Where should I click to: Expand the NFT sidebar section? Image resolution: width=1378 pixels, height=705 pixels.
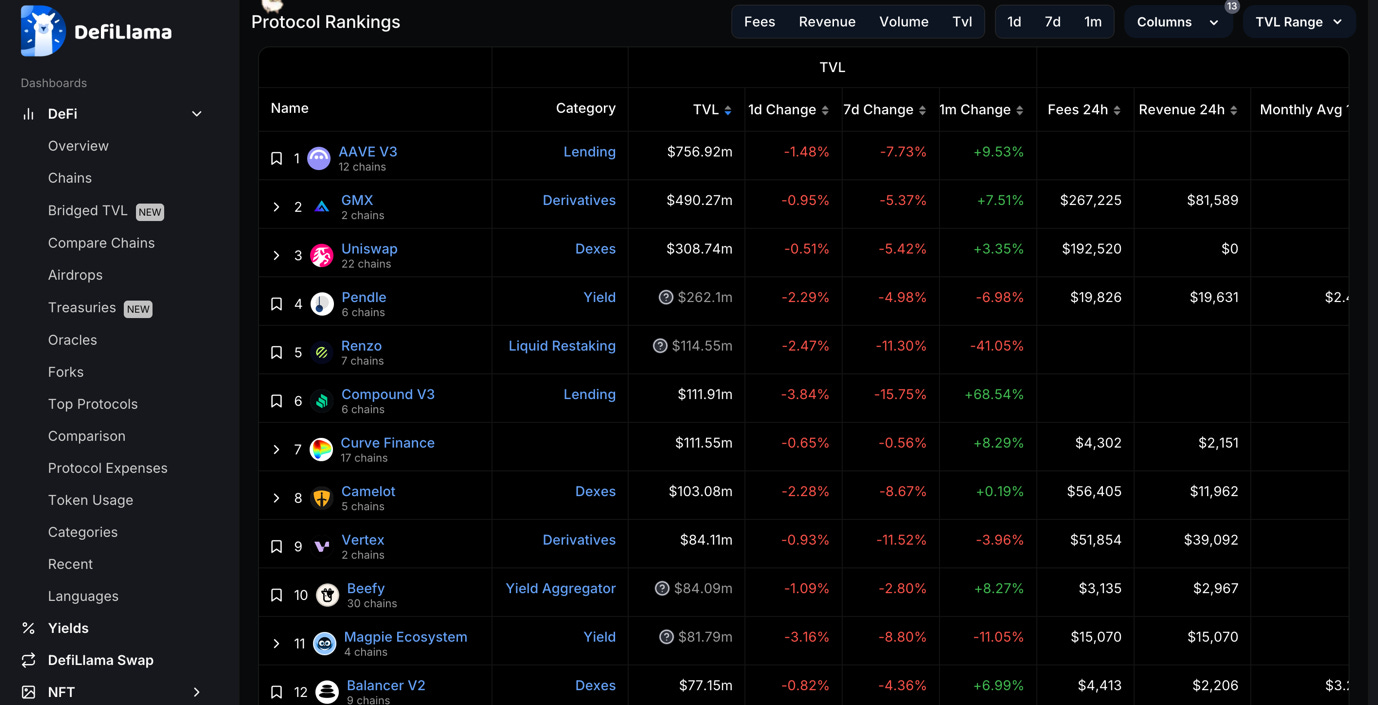tap(197, 692)
